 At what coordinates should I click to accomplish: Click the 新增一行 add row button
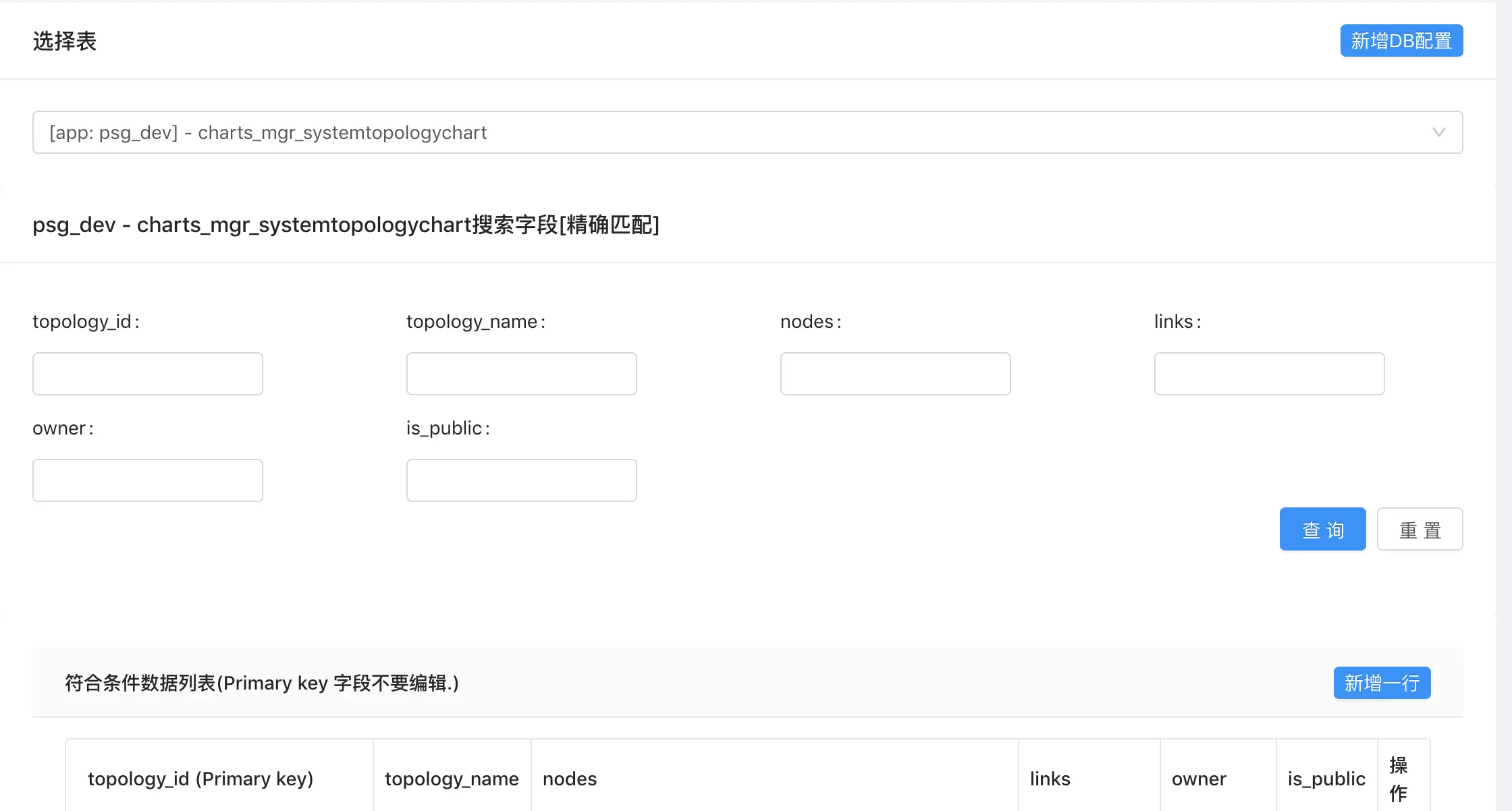1382,683
